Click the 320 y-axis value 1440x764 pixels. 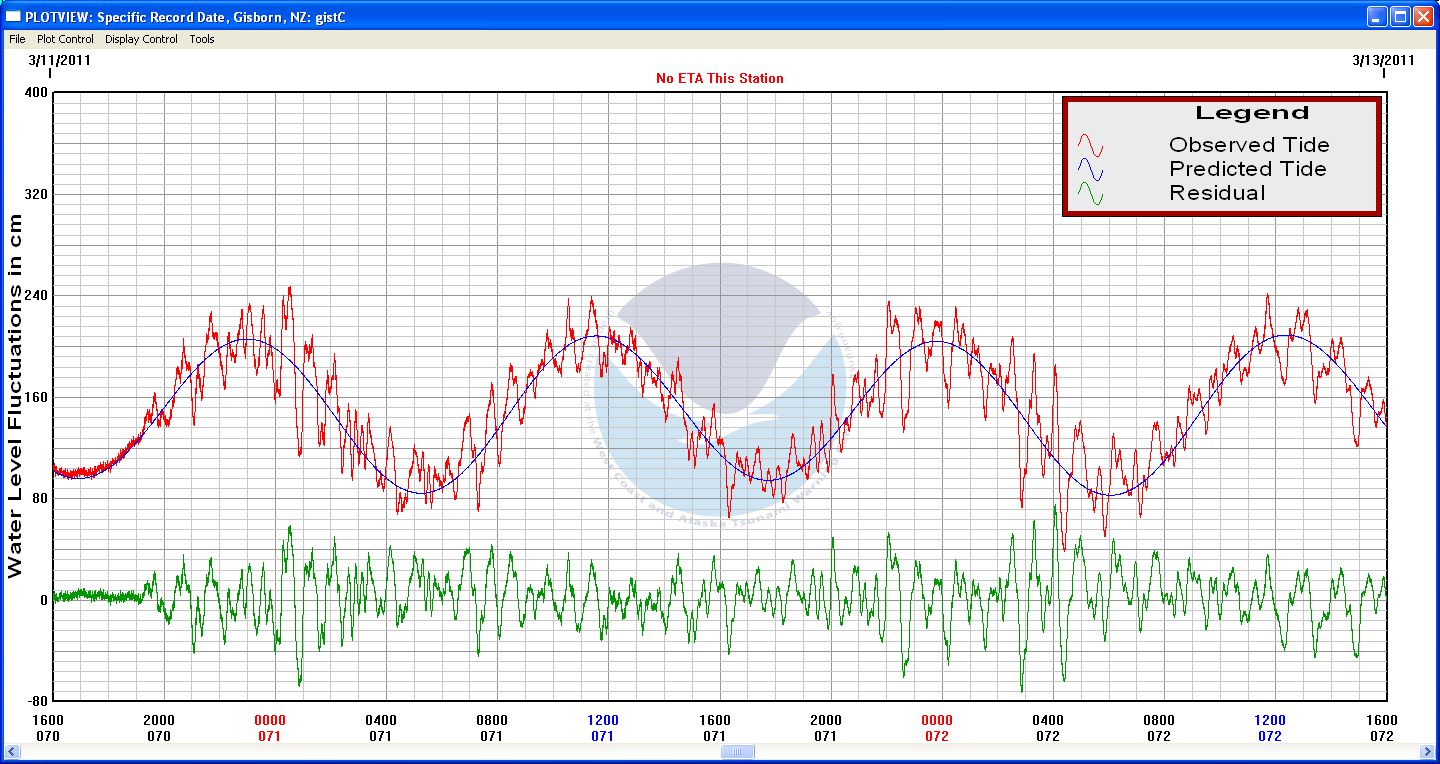pyautogui.click(x=36, y=194)
